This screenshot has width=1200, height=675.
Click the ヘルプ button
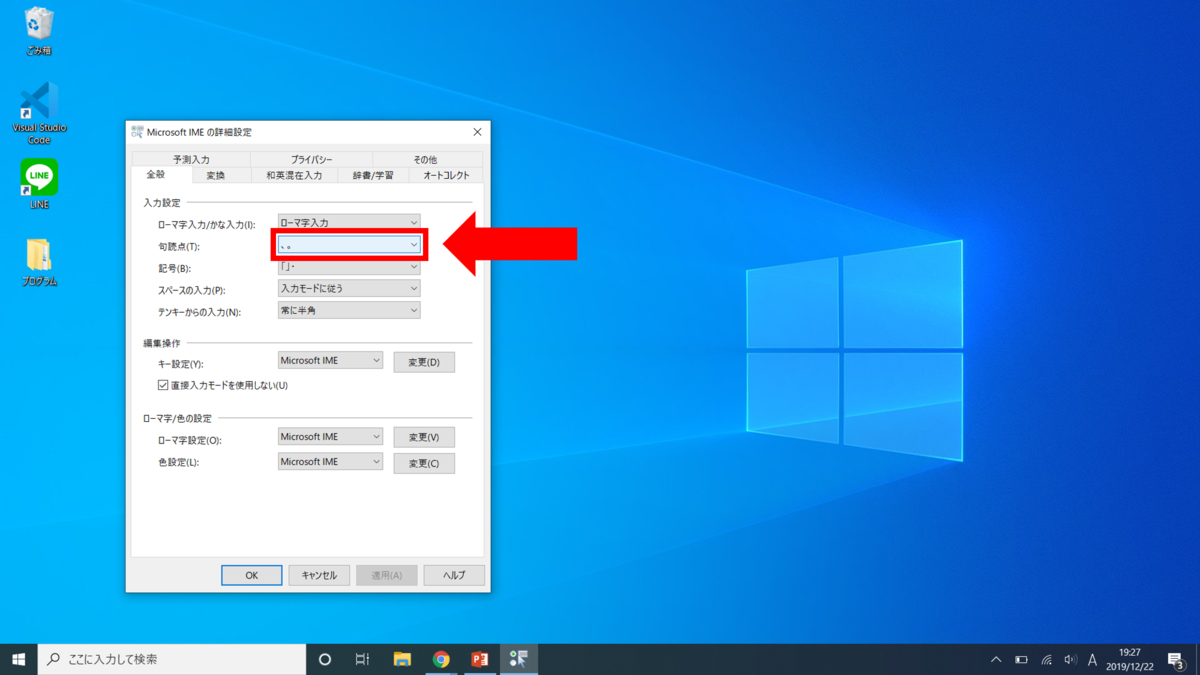pos(454,575)
